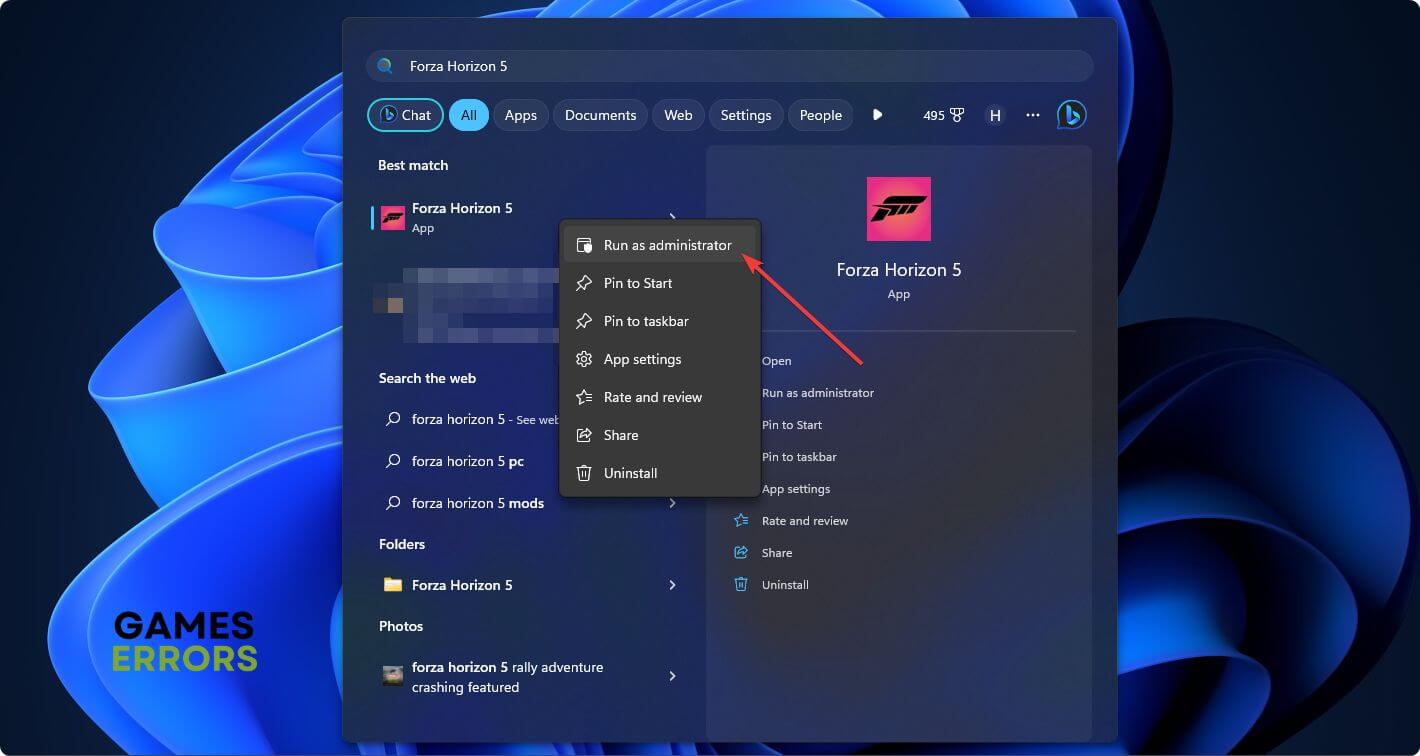Open the rewards points trophy icon
The height and width of the screenshot is (756, 1420).
point(957,115)
